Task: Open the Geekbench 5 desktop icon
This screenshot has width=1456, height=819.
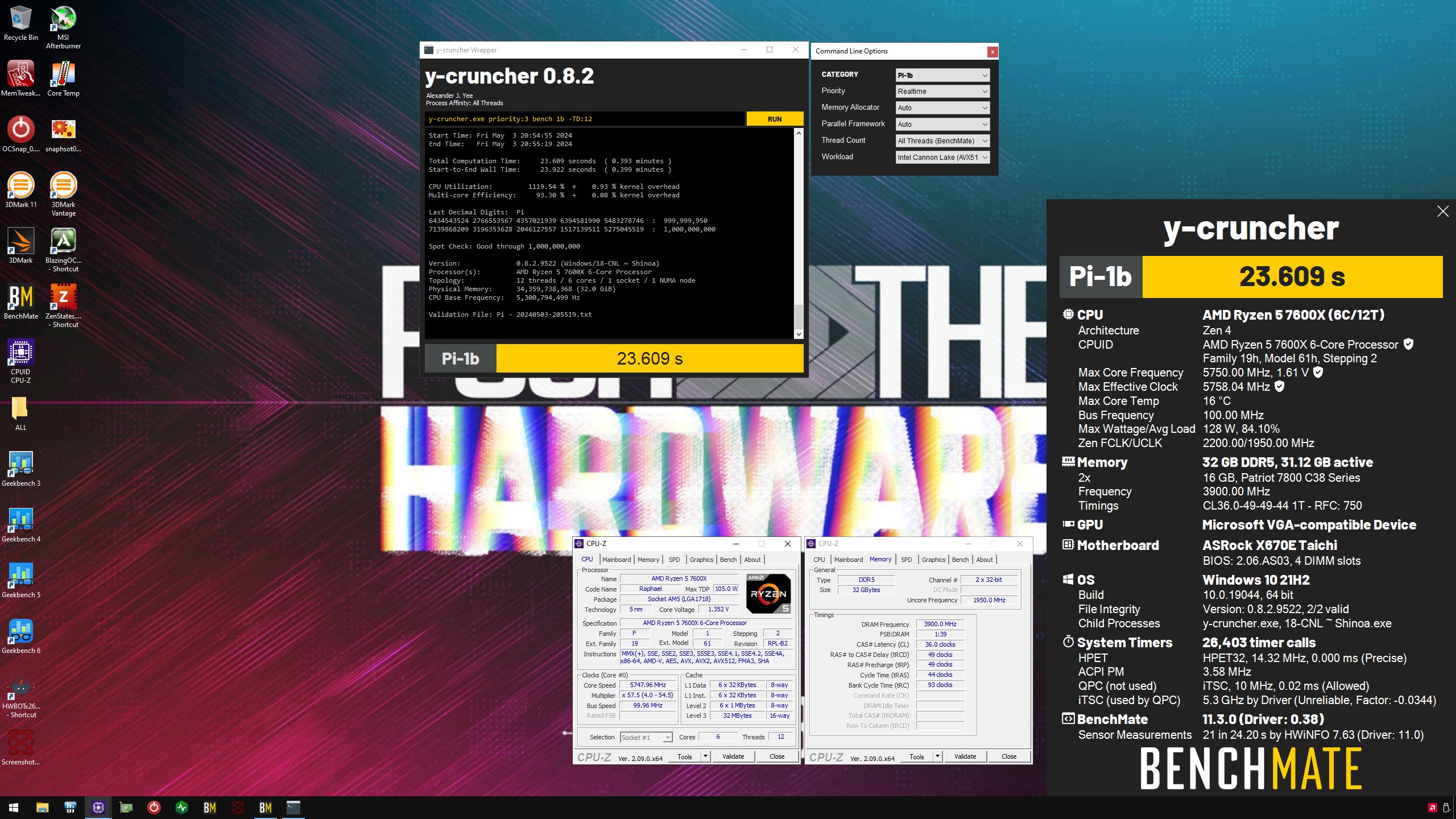Action: [21, 580]
